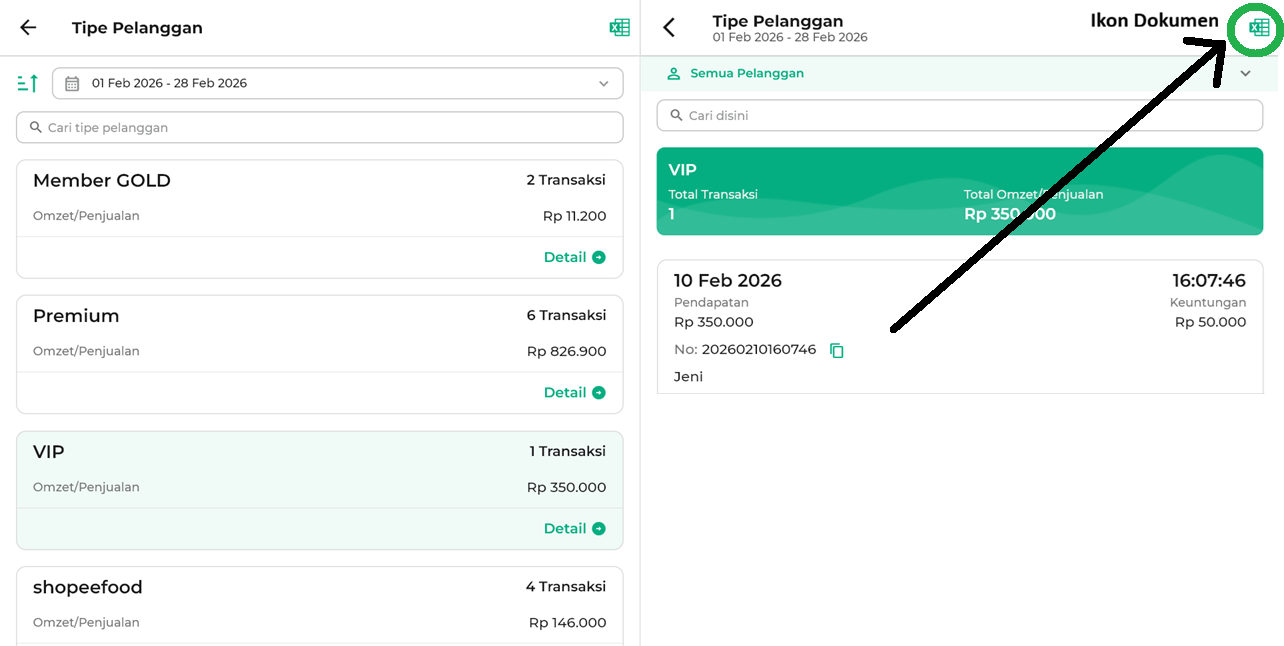Select the 10 Feb 2026 transaction card
The height and width of the screenshot is (646, 1284).
960,327
